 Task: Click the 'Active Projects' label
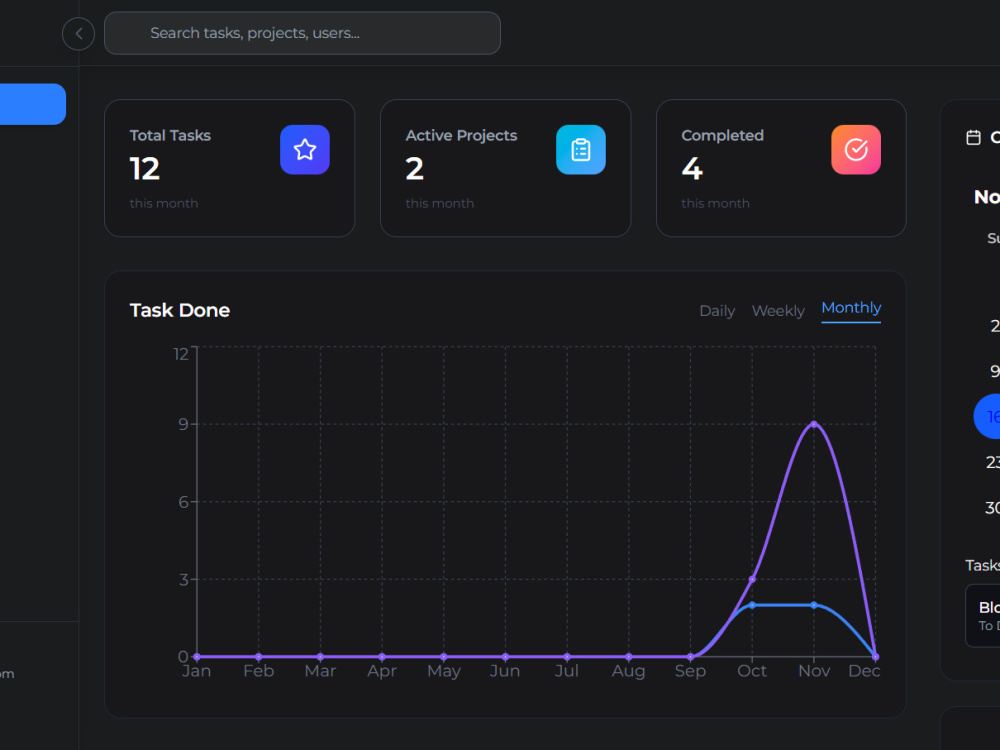click(461, 135)
